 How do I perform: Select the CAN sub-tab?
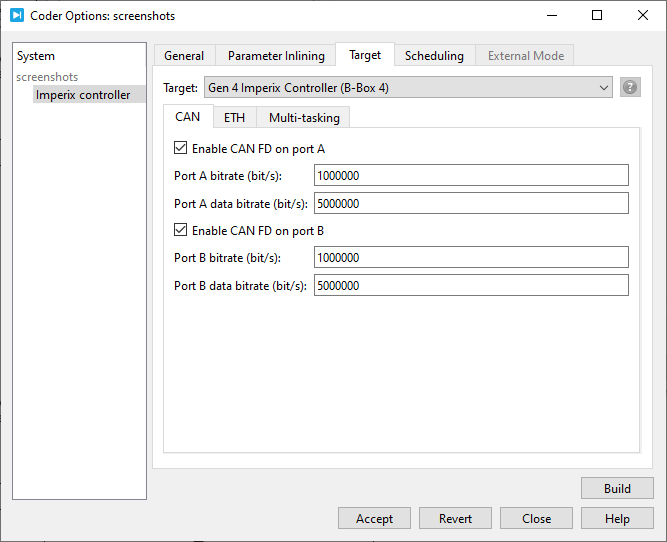[187, 116]
